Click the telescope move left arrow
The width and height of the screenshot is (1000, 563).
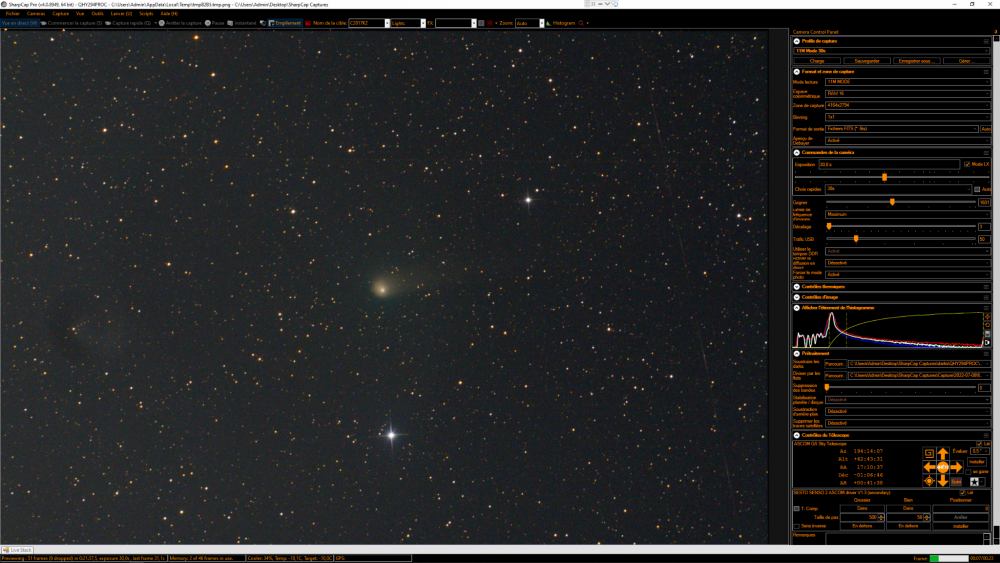929,467
